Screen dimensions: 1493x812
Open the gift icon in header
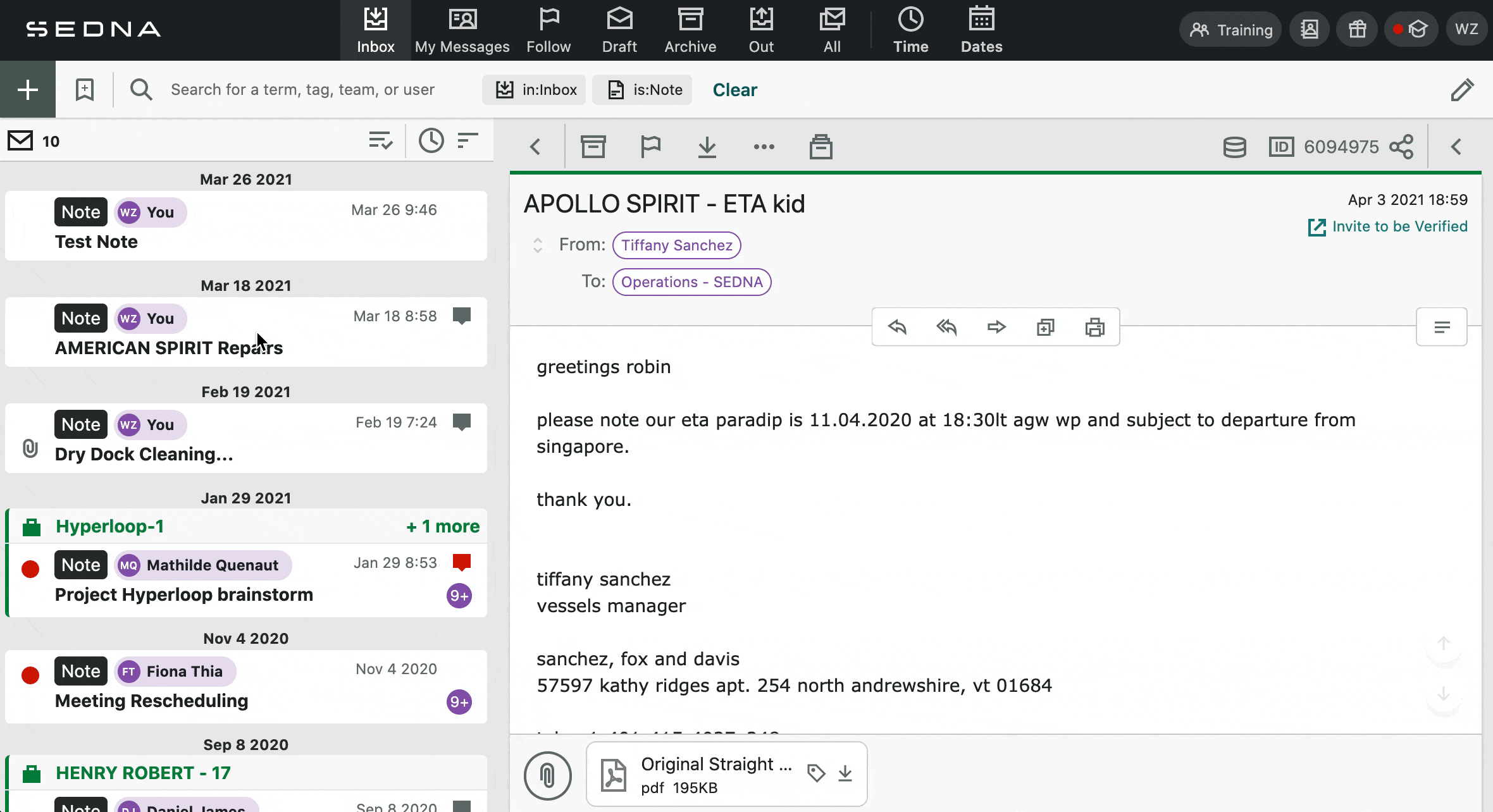click(1357, 30)
